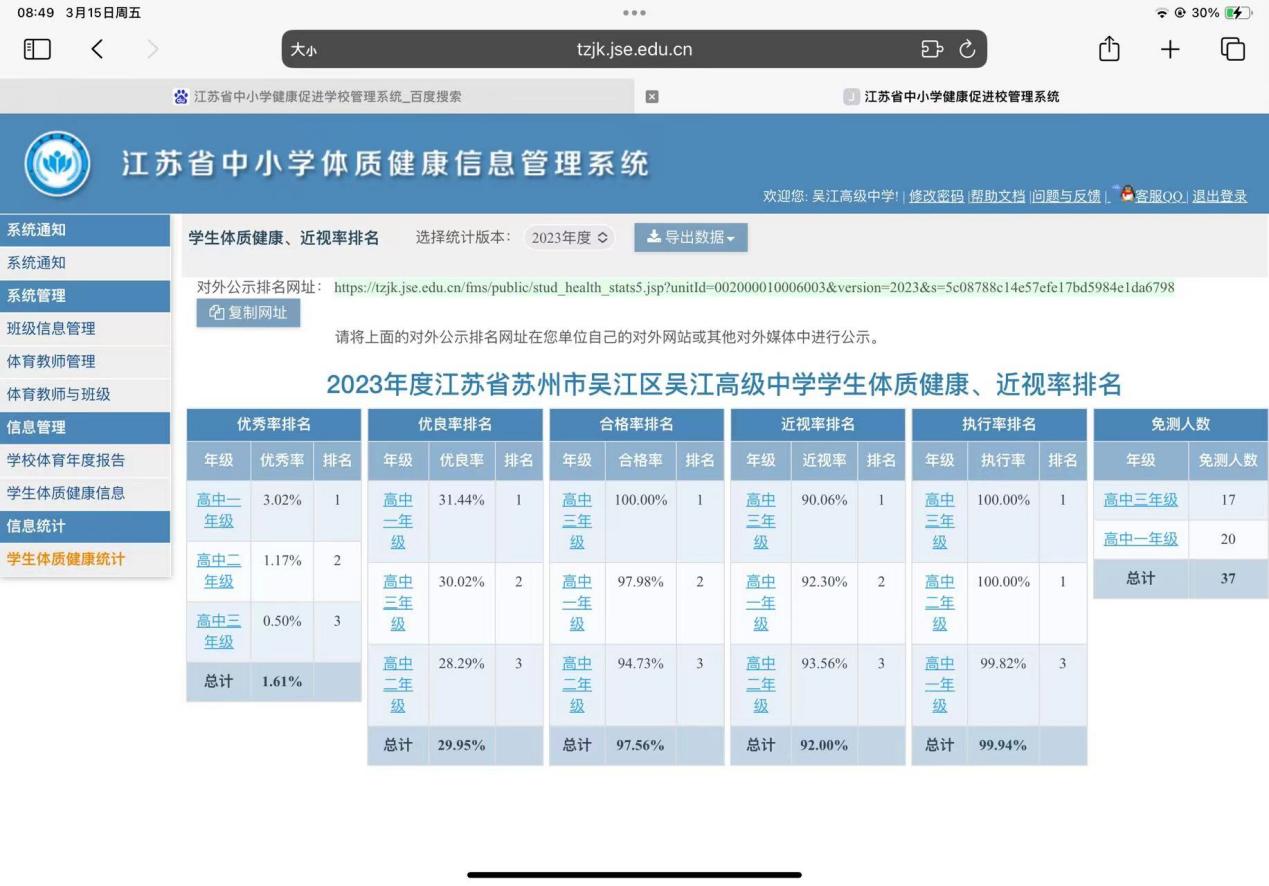
Task: Tap the battery indicator in the status bar
Action: click(x=1238, y=13)
